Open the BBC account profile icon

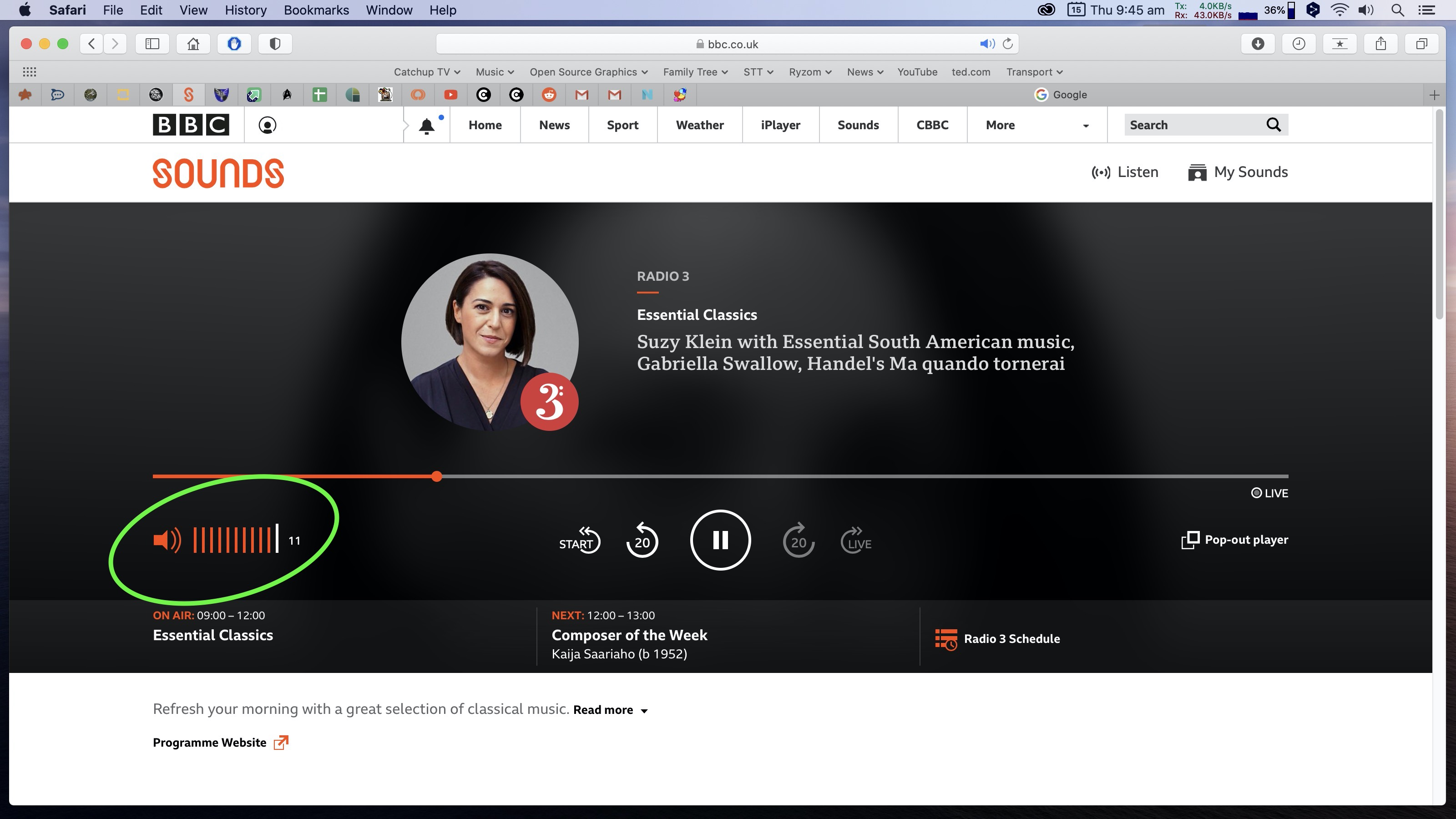point(268,125)
